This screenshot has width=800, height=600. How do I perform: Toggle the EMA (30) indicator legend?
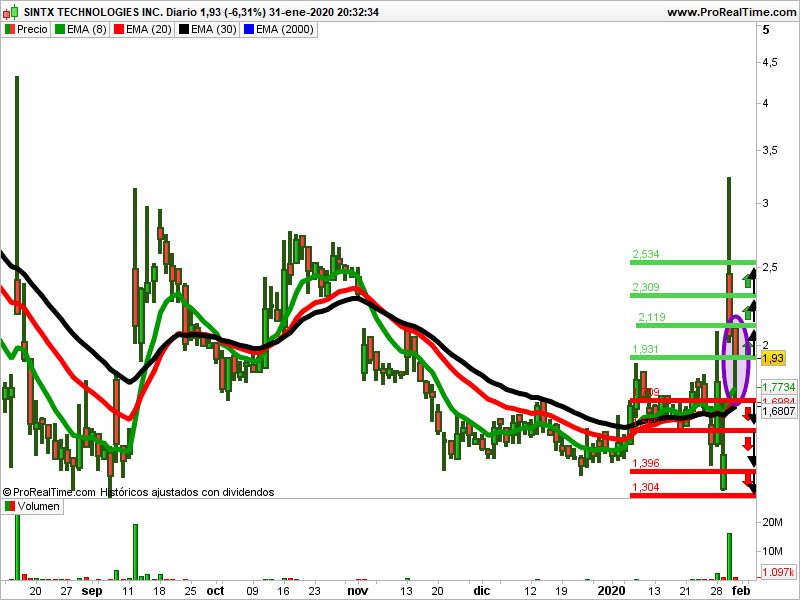[x=208, y=29]
